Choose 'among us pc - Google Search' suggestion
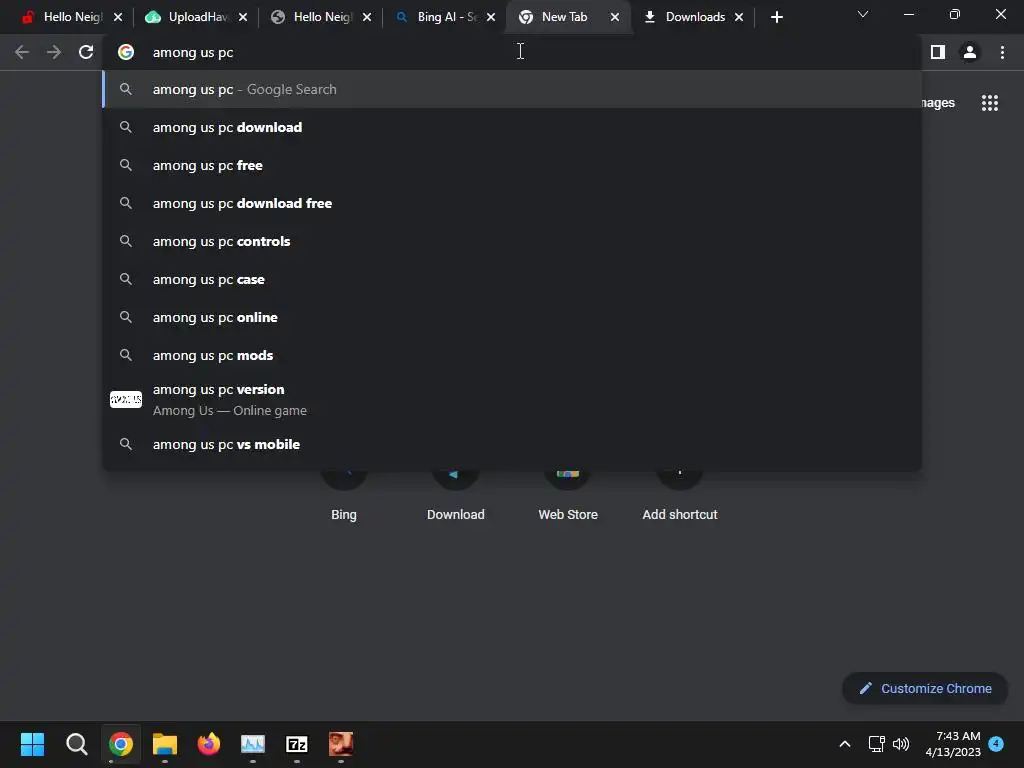Viewport: 1024px width, 768px height. pos(512,89)
